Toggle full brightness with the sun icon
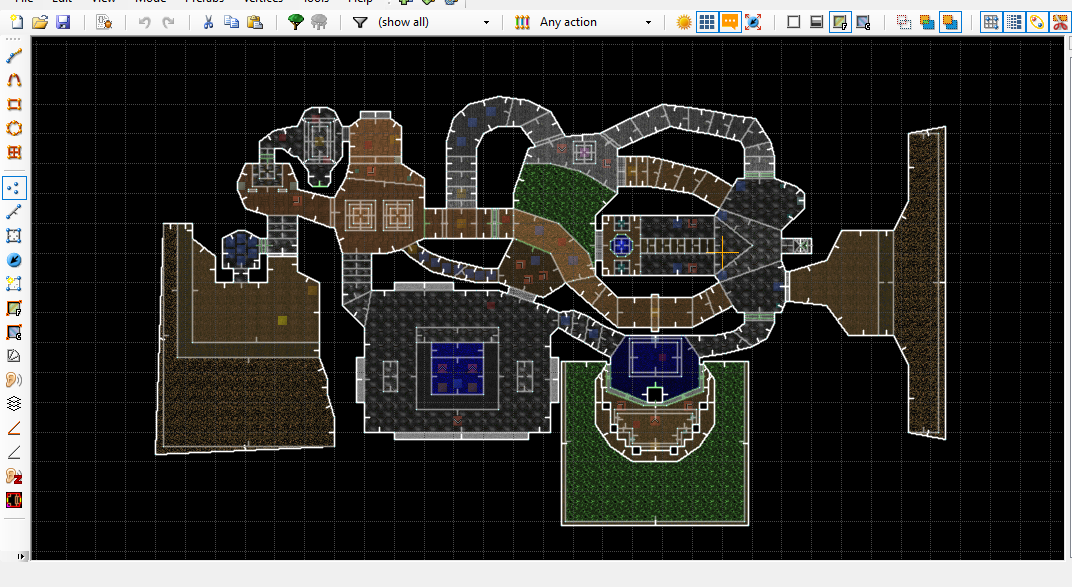1072x587 pixels. (684, 22)
